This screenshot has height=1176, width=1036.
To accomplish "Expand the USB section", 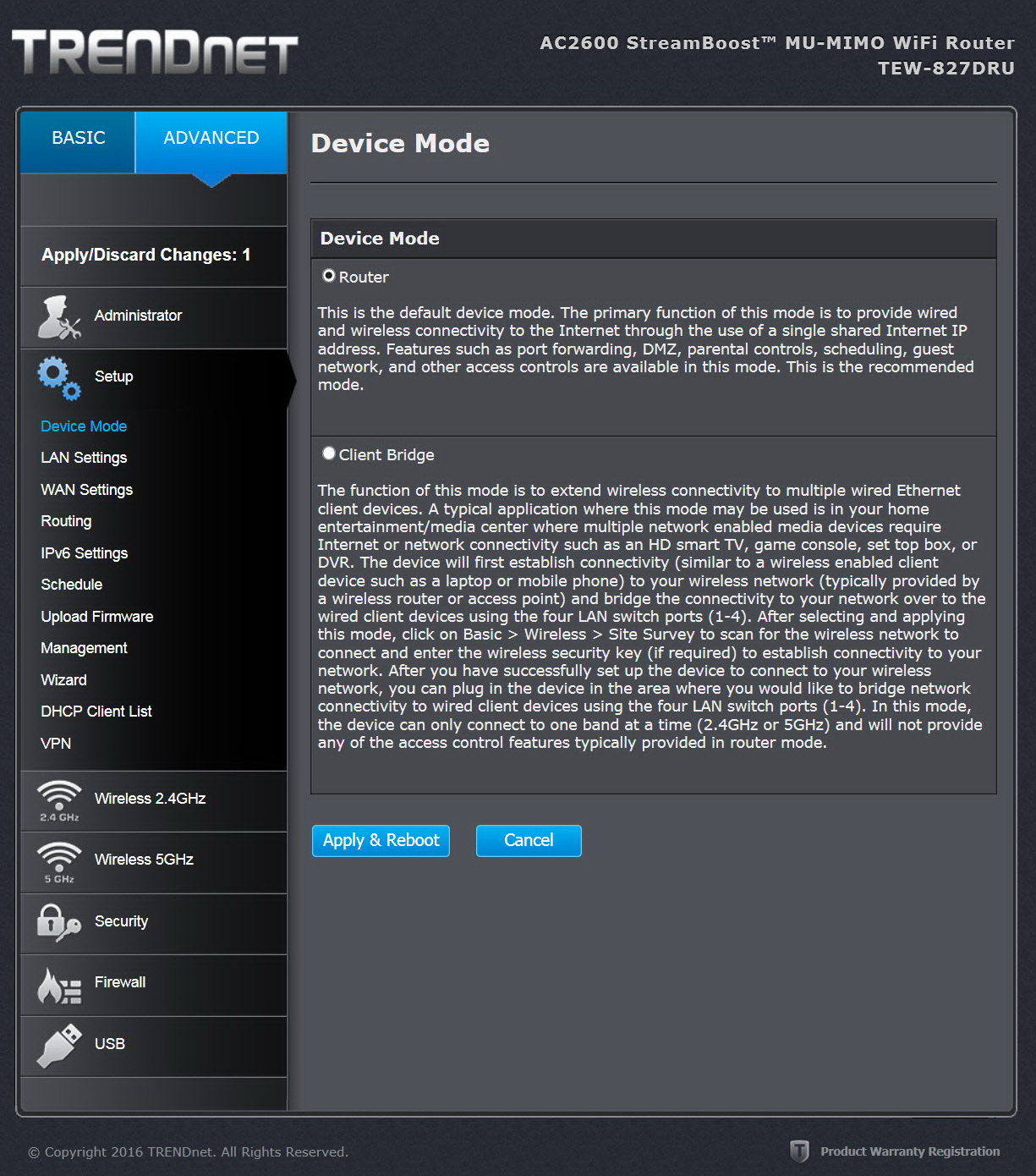I will click(x=154, y=1047).
